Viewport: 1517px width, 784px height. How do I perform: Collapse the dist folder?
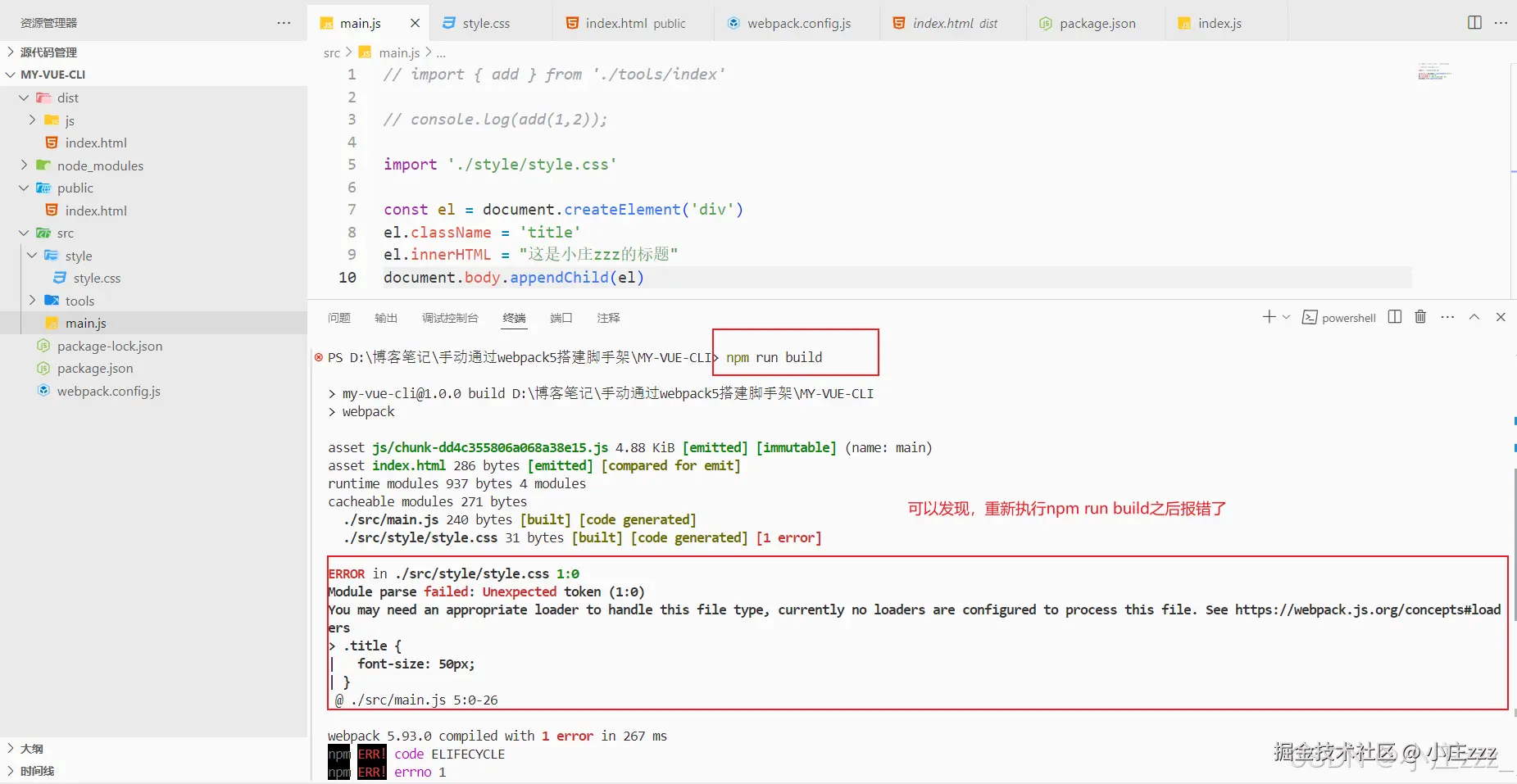point(24,97)
